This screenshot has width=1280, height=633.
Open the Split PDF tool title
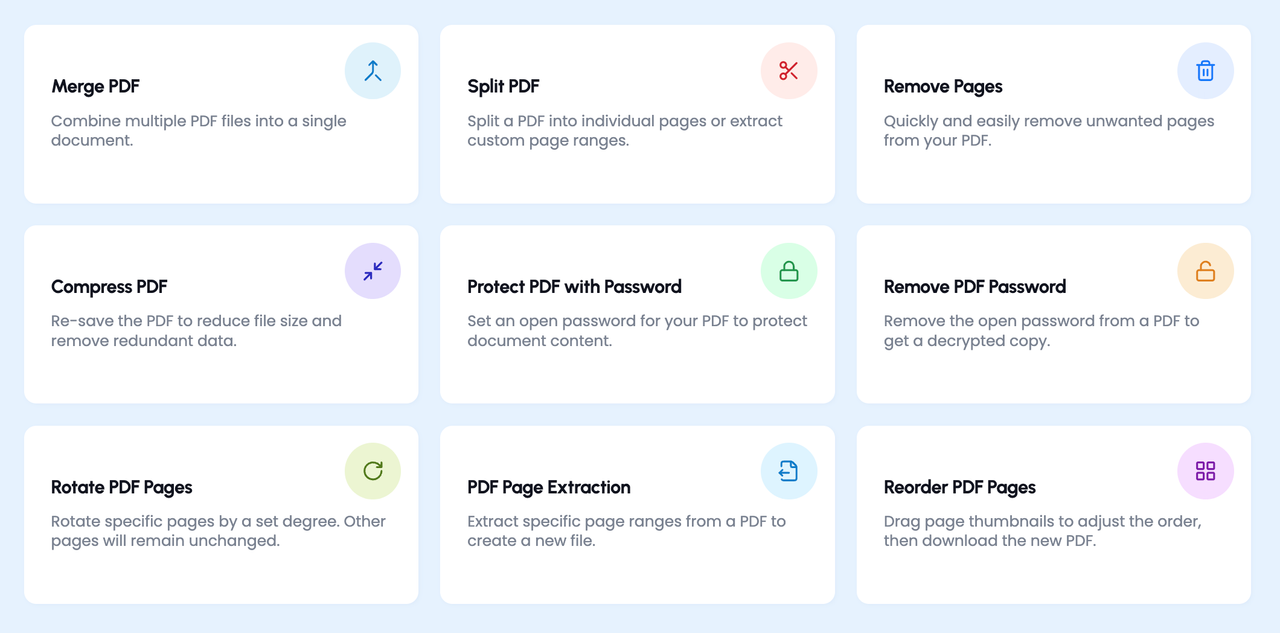click(x=503, y=87)
